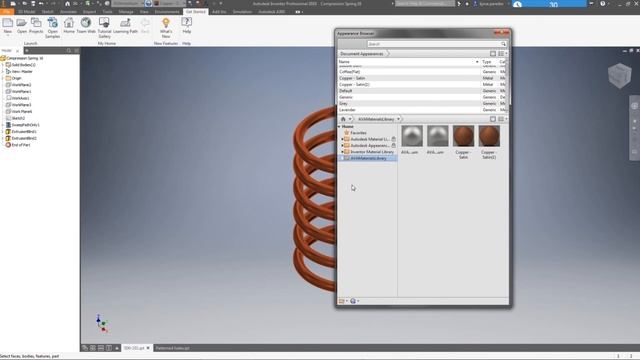The image size is (640, 360).
Task: Click the create appearance icon at browser bottom
Action: click(353, 301)
